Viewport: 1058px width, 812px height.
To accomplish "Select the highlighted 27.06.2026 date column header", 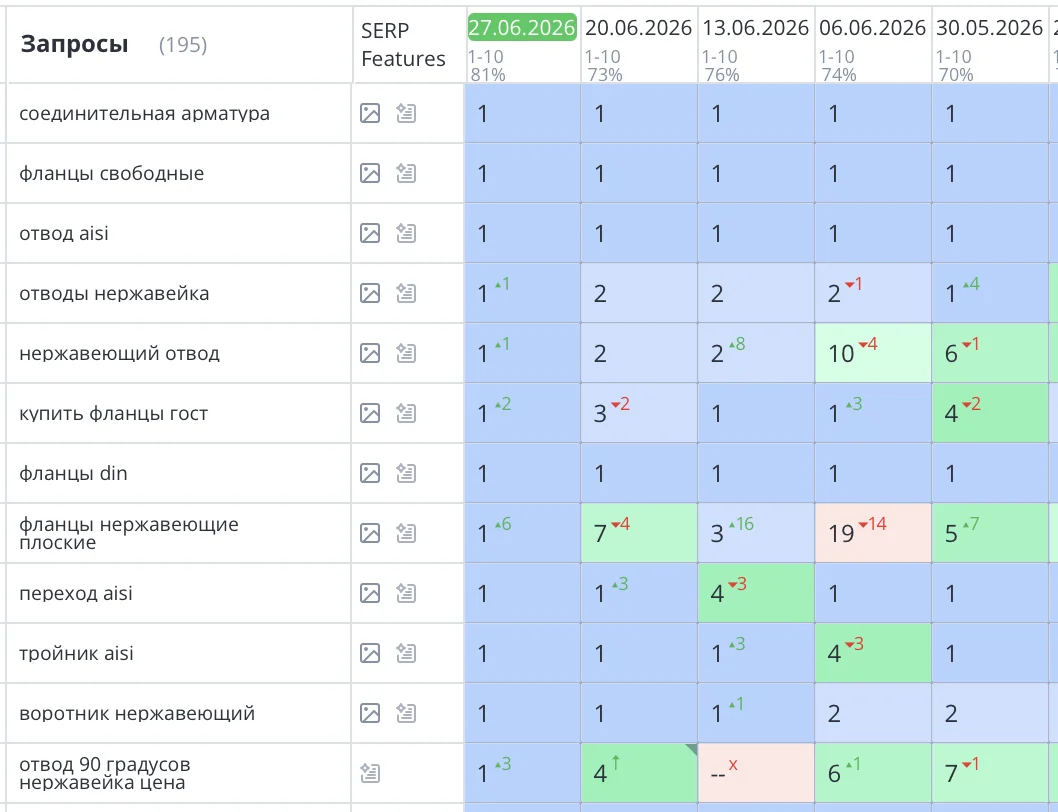I will click(x=522, y=28).
